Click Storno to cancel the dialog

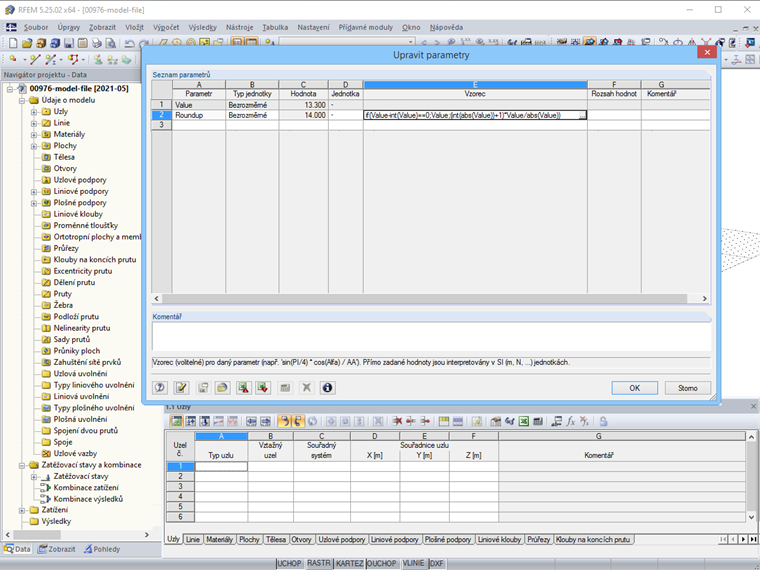pos(687,388)
